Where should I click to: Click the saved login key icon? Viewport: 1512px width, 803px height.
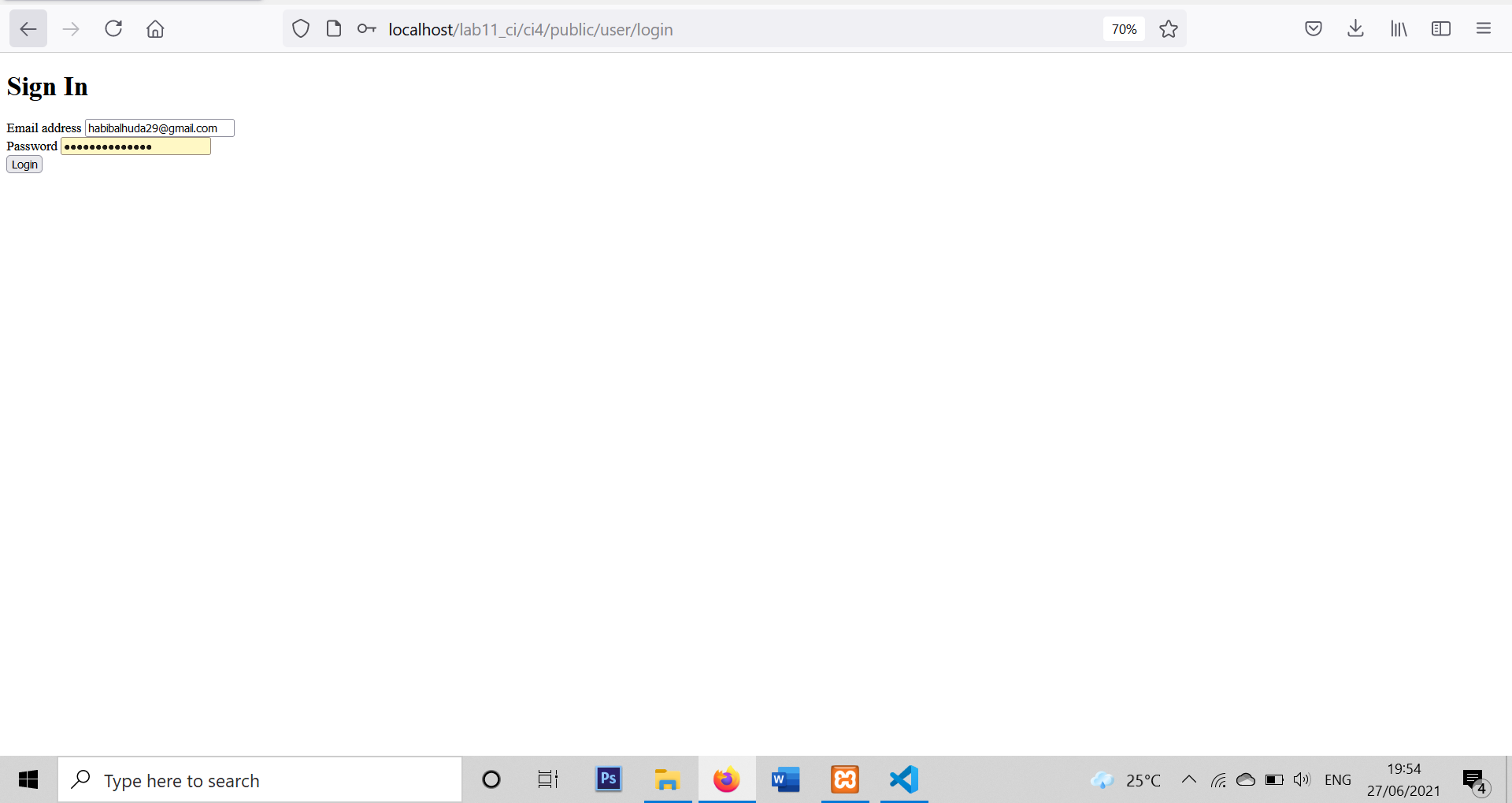[x=365, y=28]
